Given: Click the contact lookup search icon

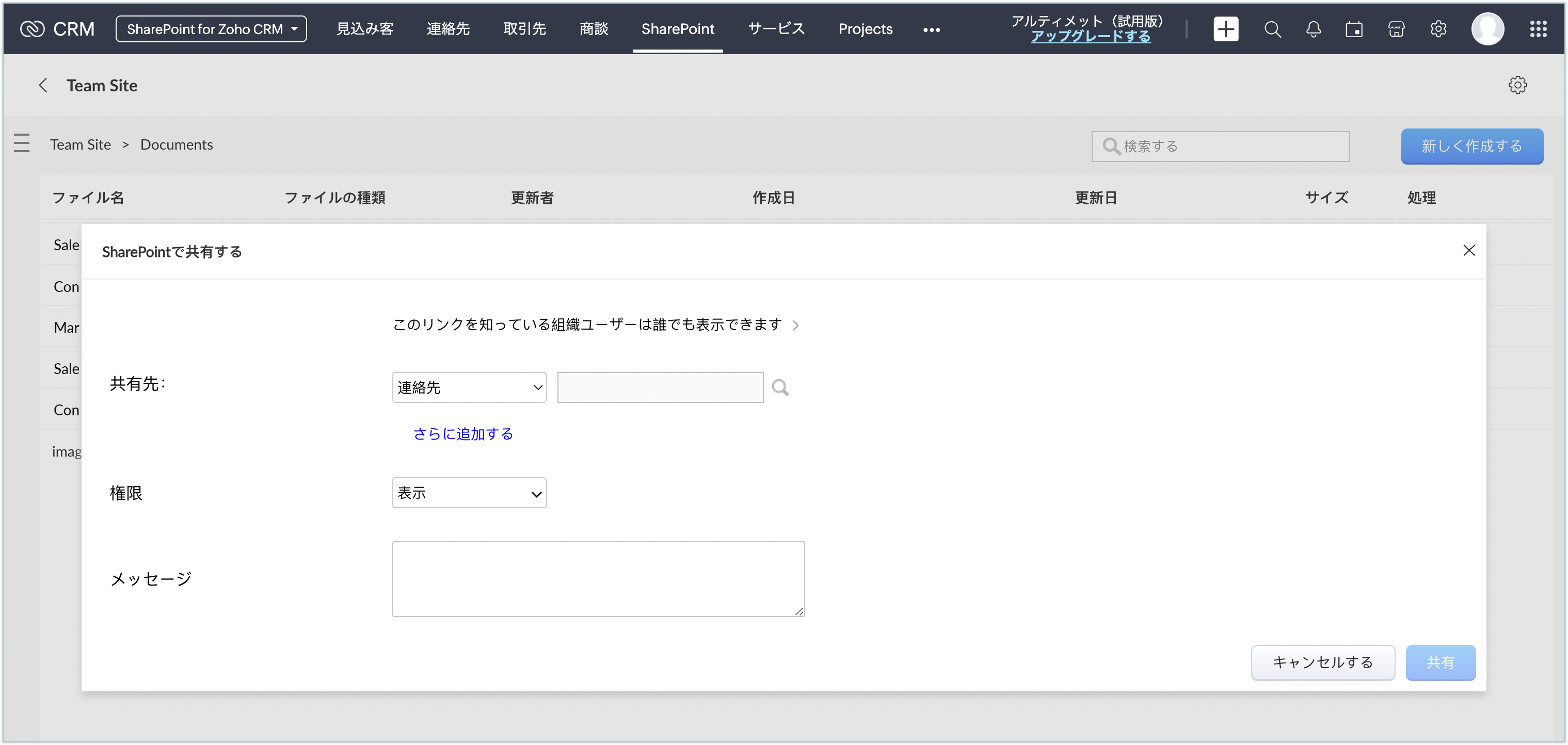Looking at the screenshot, I should click(780, 387).
